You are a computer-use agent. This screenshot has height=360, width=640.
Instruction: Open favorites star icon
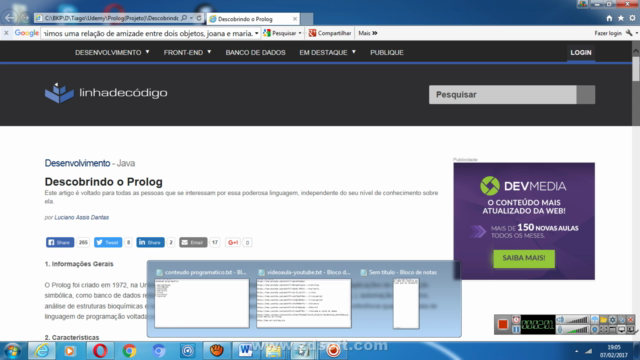pyautogui.click(x=621, y=18)
